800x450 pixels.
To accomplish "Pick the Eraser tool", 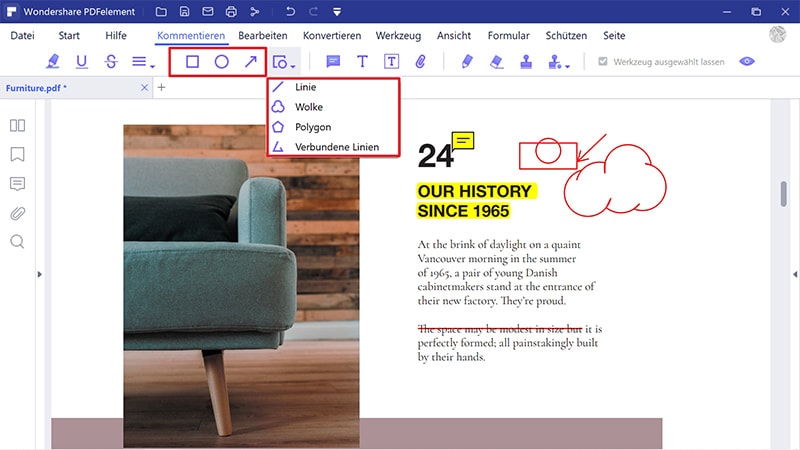I will [497, 62].
